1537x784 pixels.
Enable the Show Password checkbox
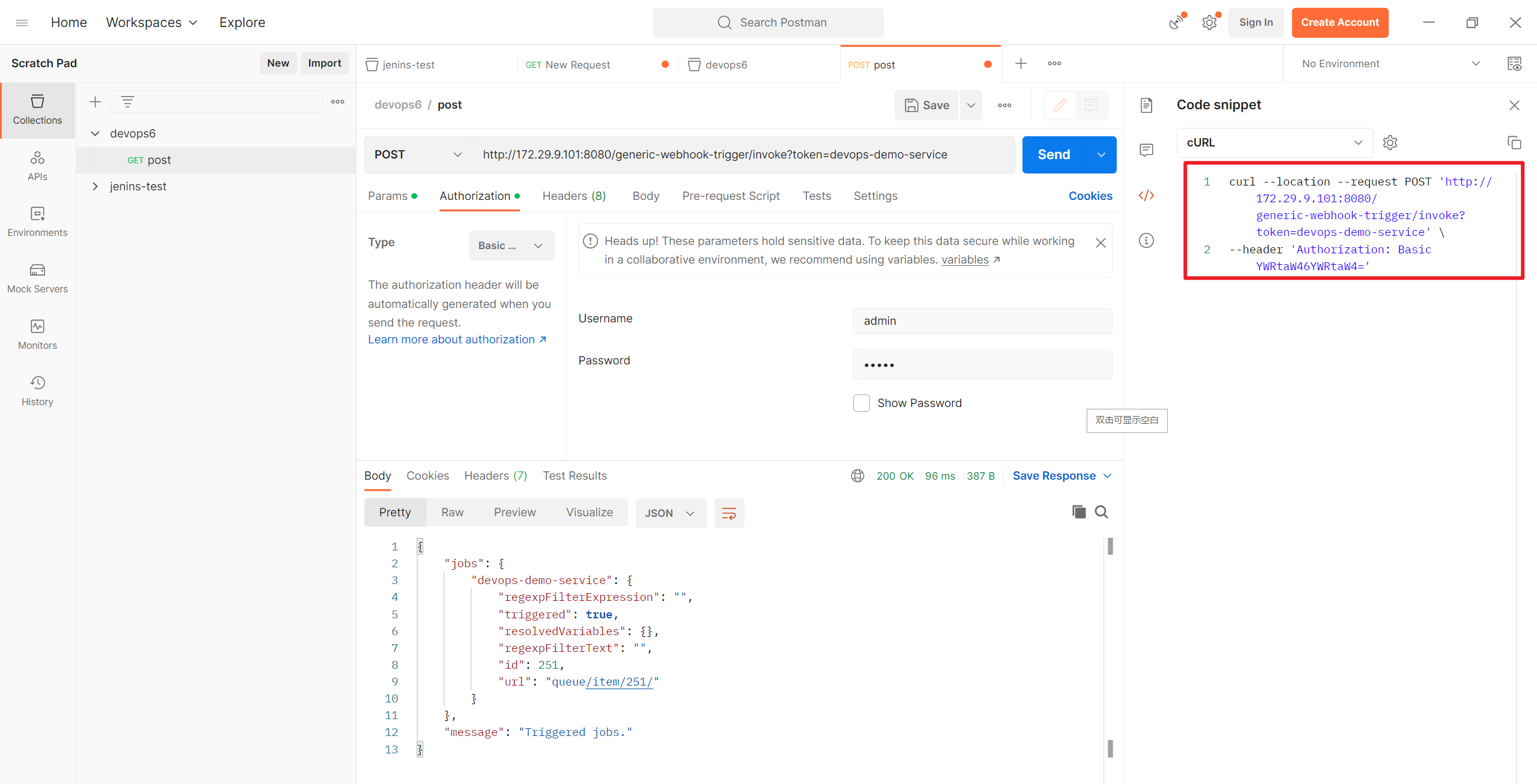862,403
